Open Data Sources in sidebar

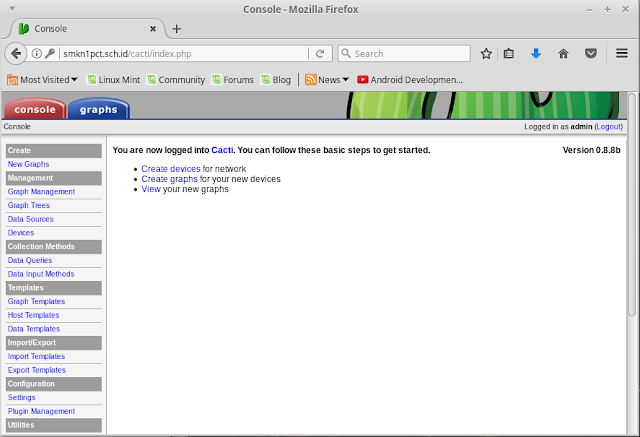30,219
